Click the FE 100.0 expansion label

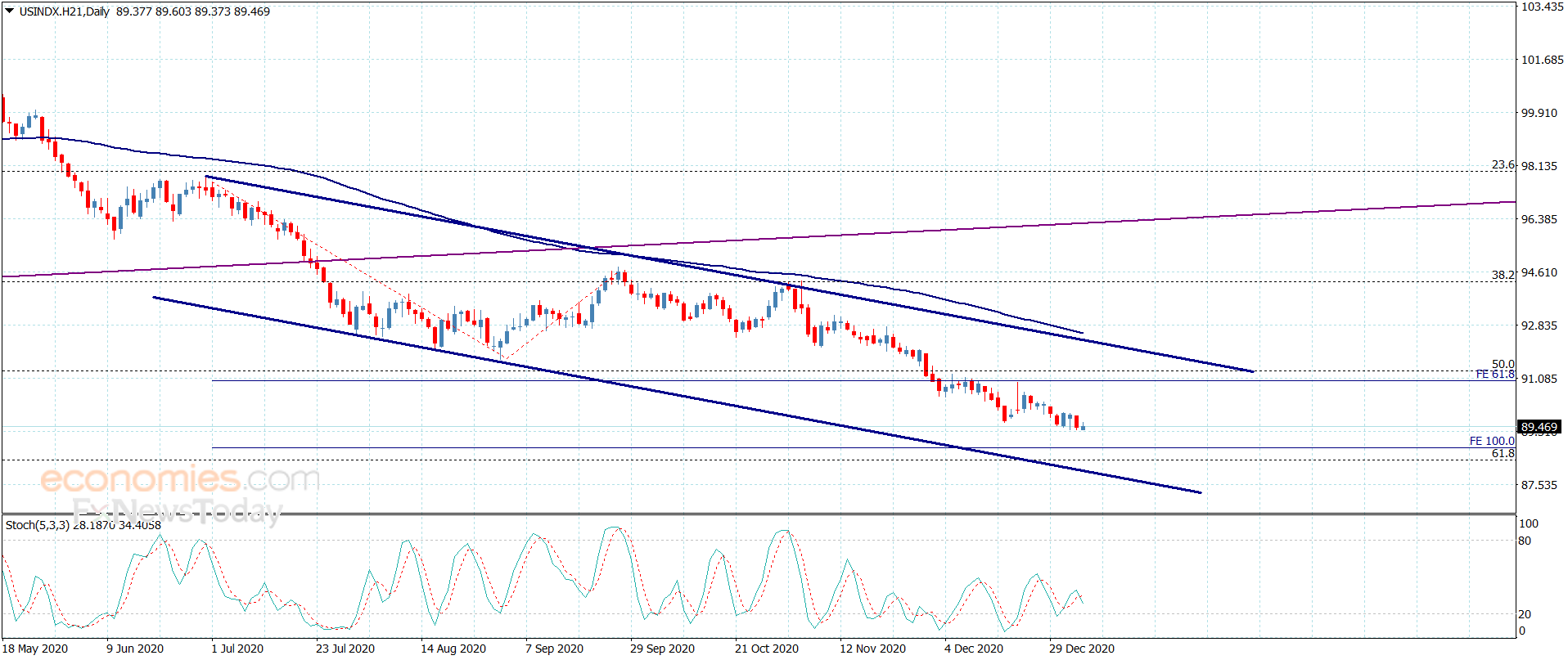(1492, 441)
